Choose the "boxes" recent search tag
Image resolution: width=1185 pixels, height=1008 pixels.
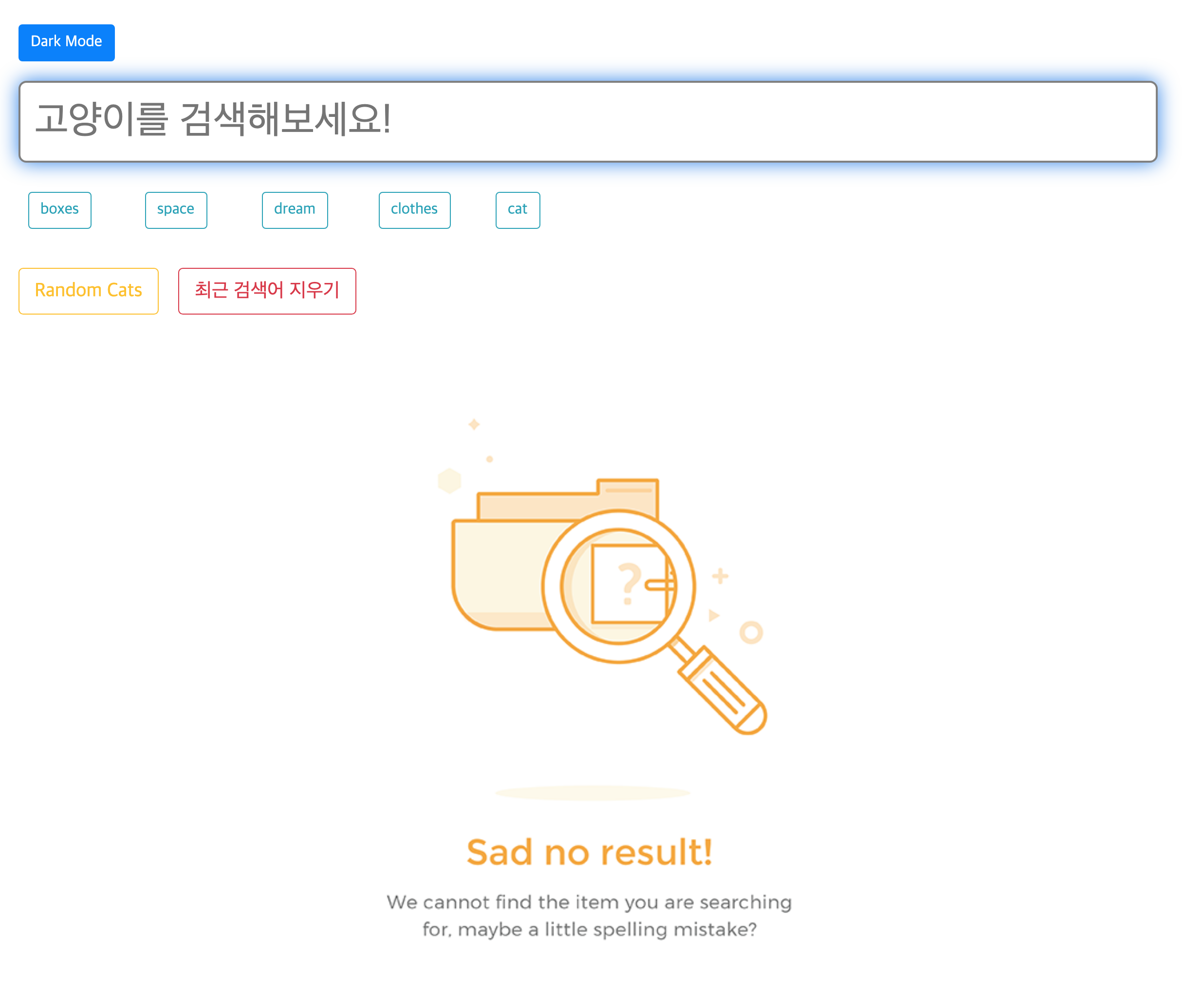pyautogui.click(x=59, y=210)
